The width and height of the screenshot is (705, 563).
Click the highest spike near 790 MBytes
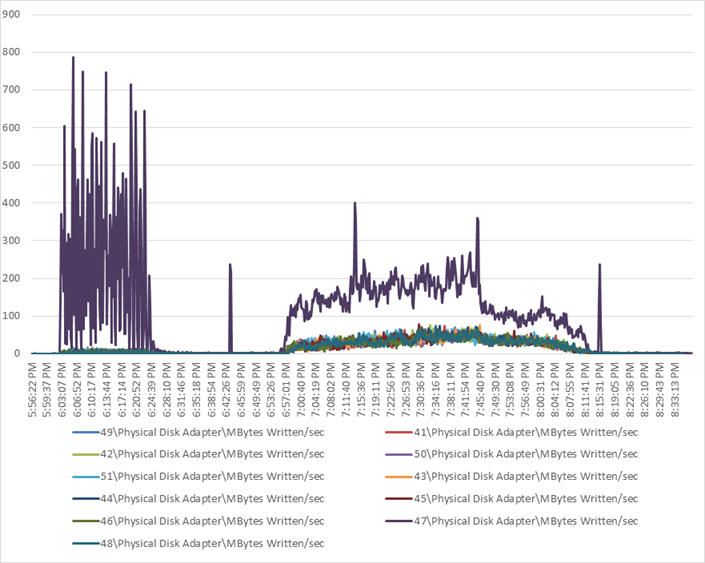click(73, 58)
